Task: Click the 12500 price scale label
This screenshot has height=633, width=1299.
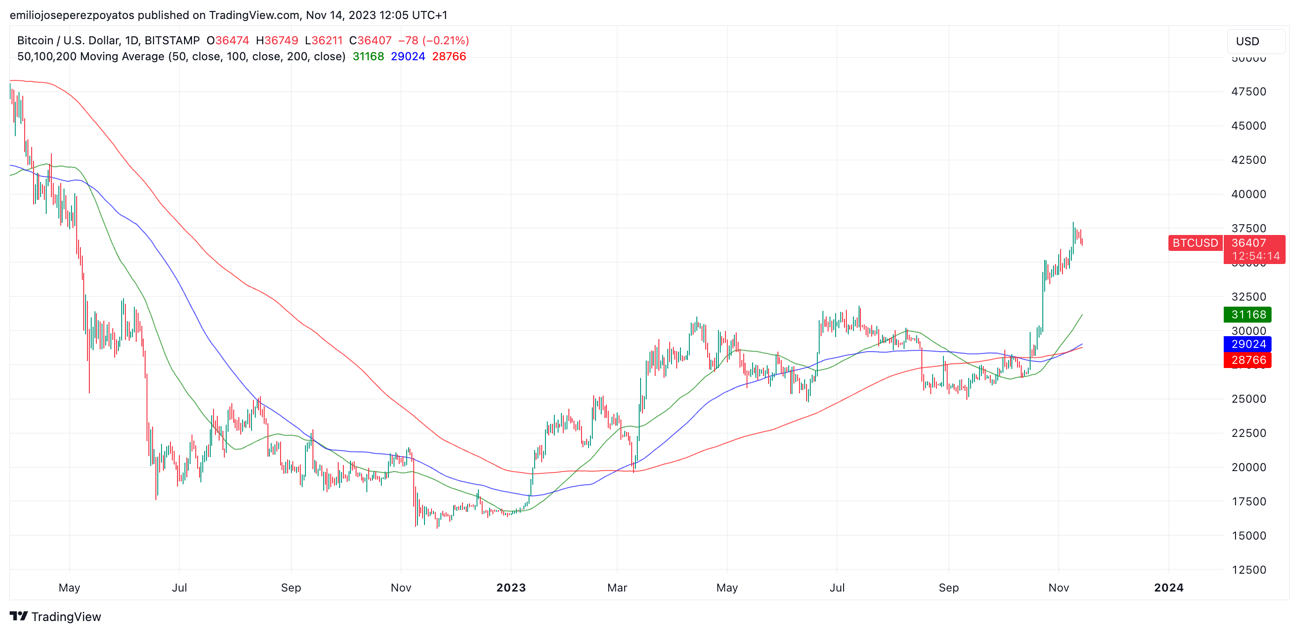Action: [1248, 570]
